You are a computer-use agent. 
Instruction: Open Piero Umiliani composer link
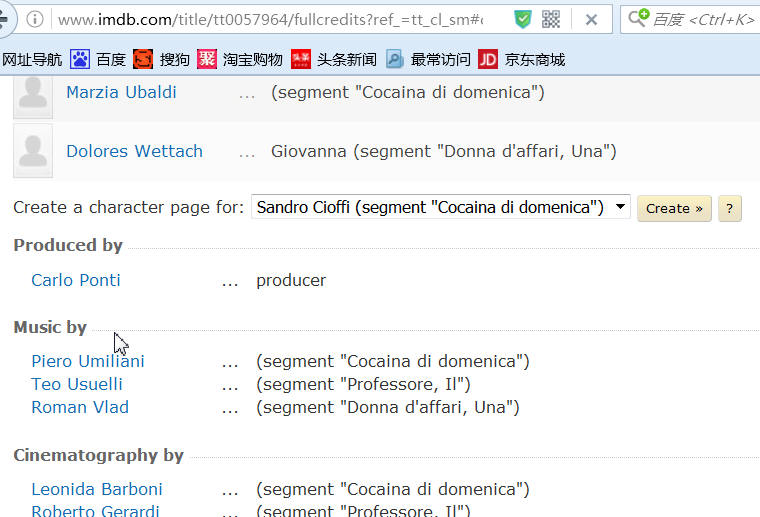coord(88,361)
